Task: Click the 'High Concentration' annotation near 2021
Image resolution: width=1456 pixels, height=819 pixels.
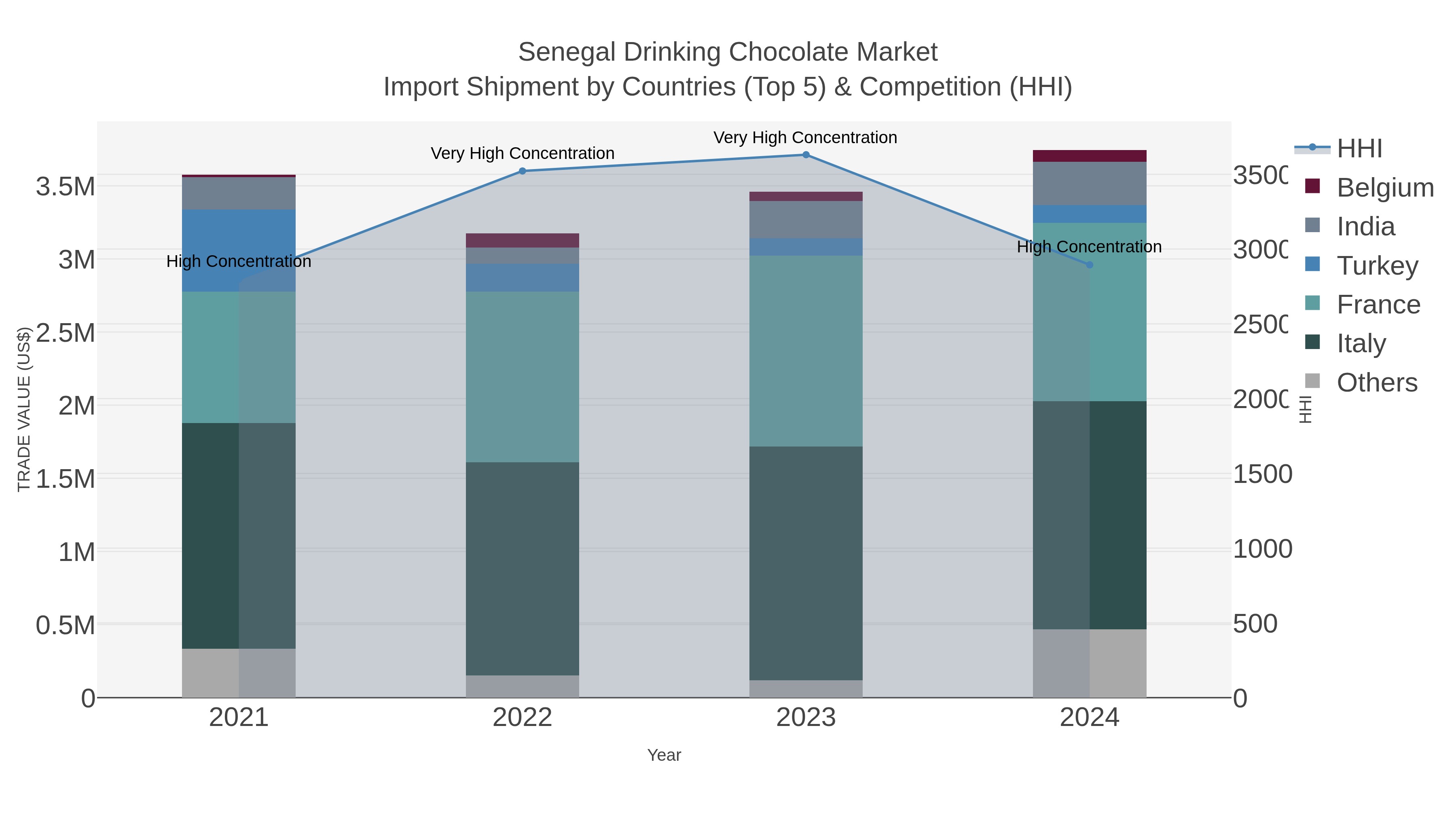Action: pos(239,261)
